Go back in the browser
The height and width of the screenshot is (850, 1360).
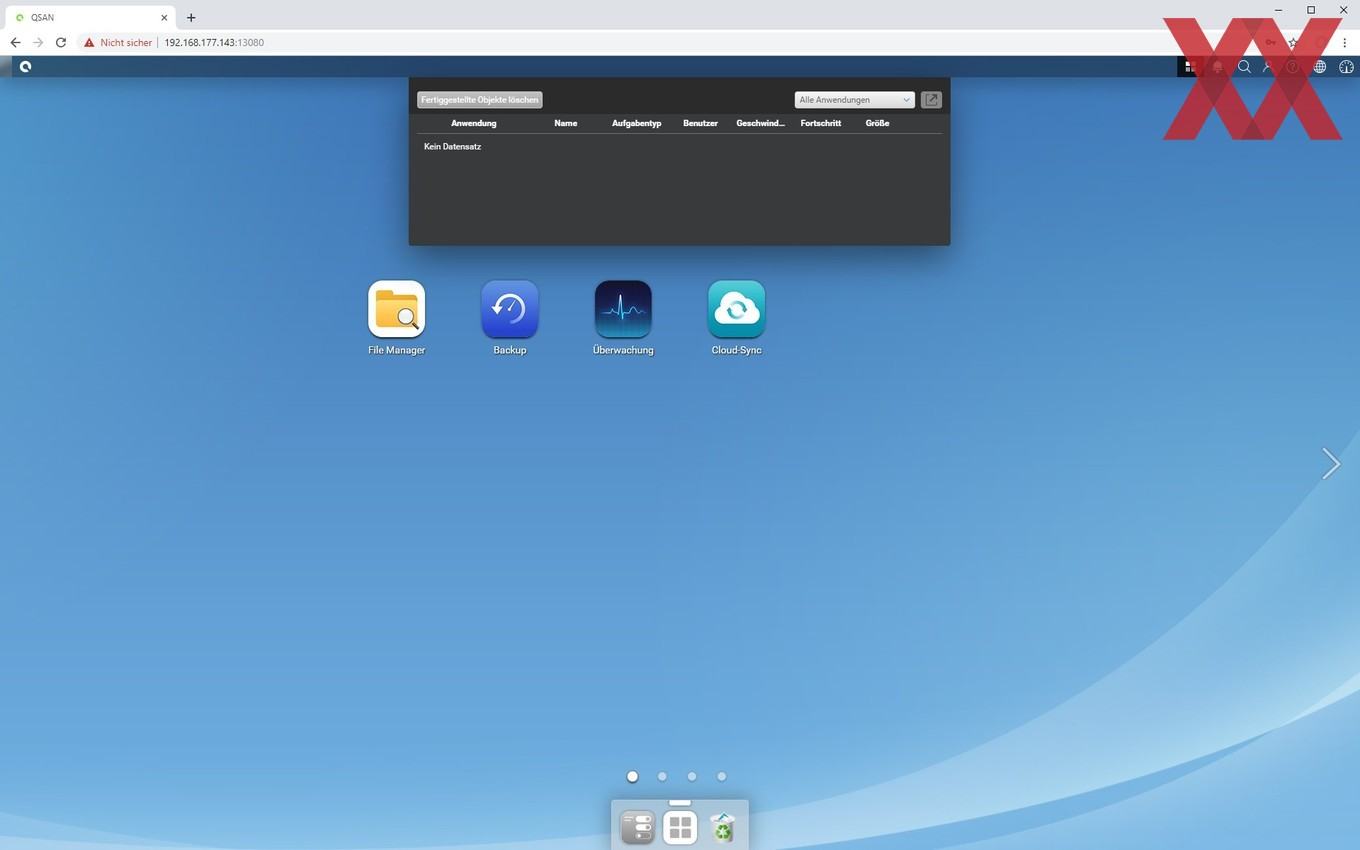click(15, 43)
